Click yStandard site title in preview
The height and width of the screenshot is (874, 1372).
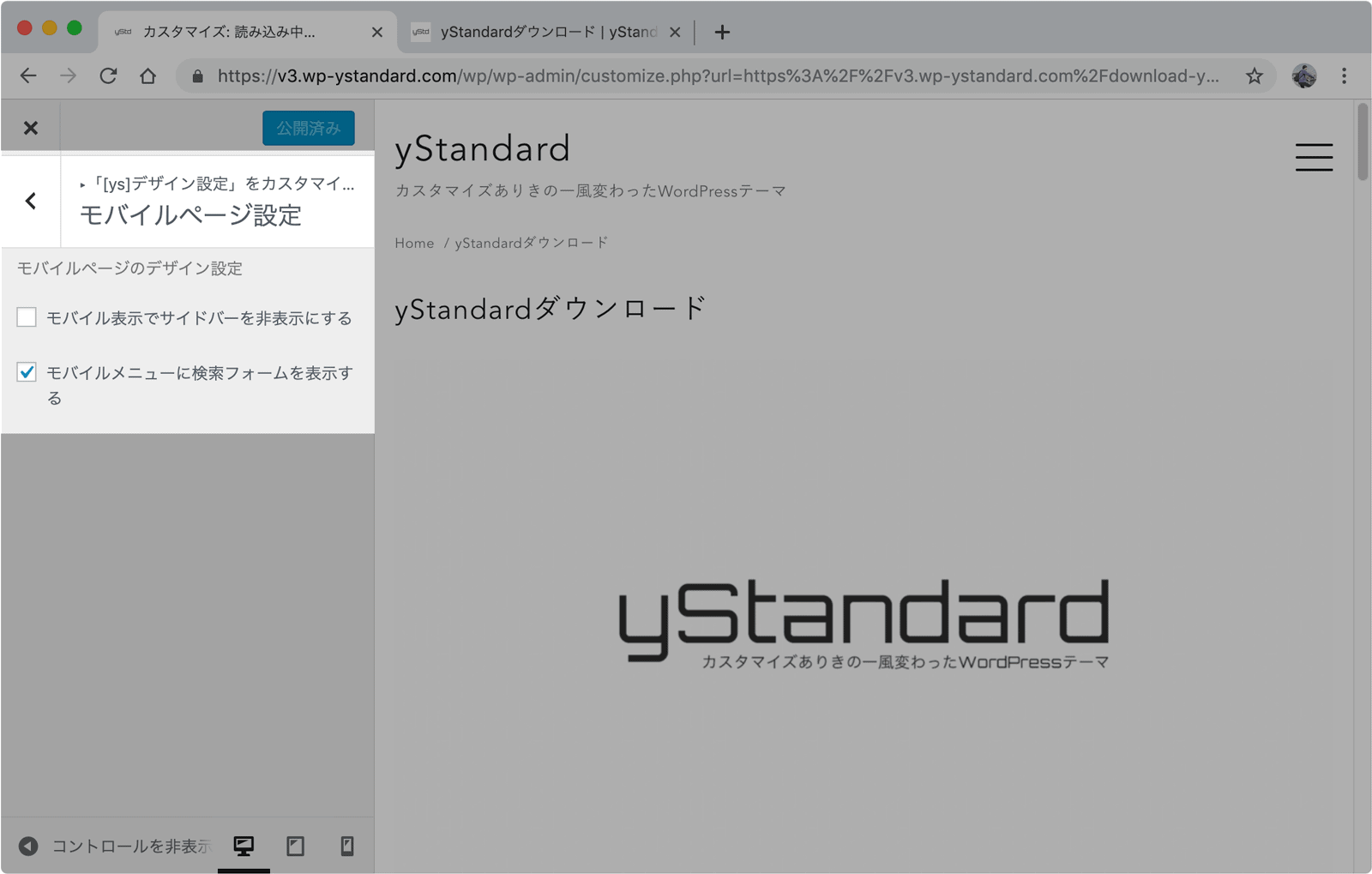(x=483, y=149)
